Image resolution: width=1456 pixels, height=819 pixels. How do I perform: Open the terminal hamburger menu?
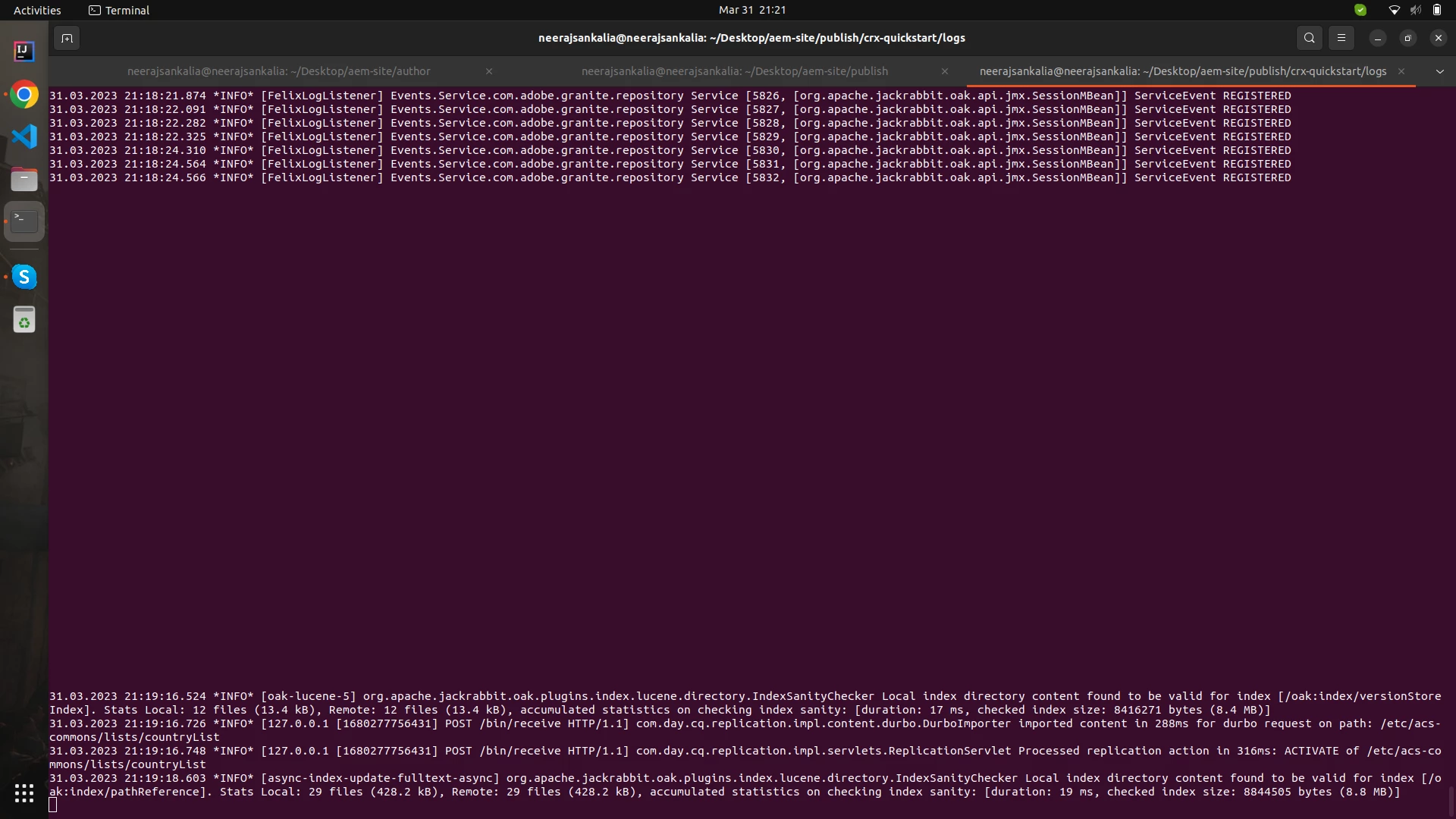click(x=1341, y=38)
